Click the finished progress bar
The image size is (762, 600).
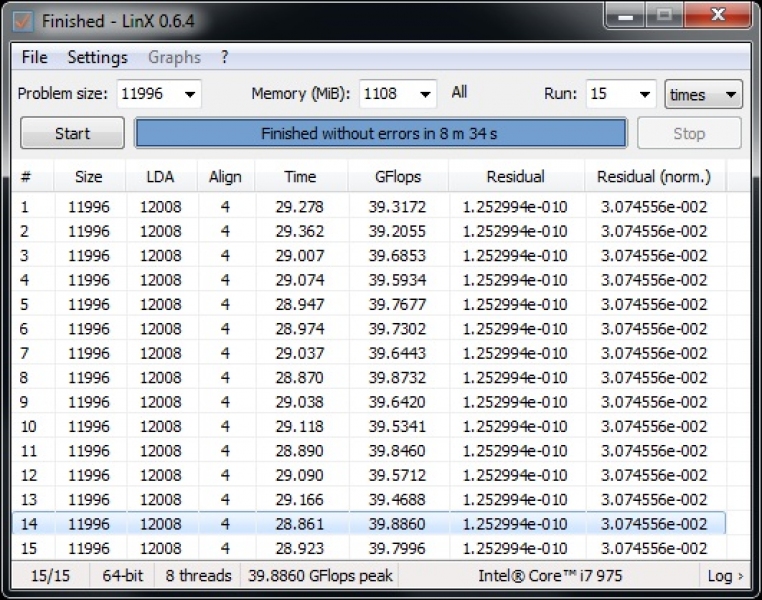click(380, 133)
